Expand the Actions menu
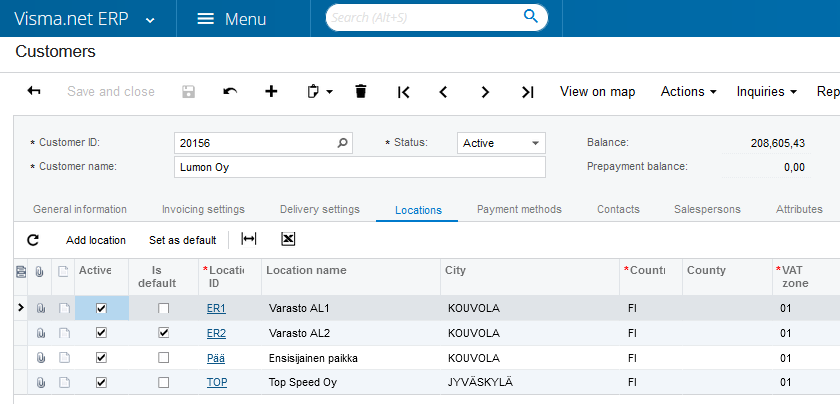This screenshot has height=404, width=840. [688, 92]
